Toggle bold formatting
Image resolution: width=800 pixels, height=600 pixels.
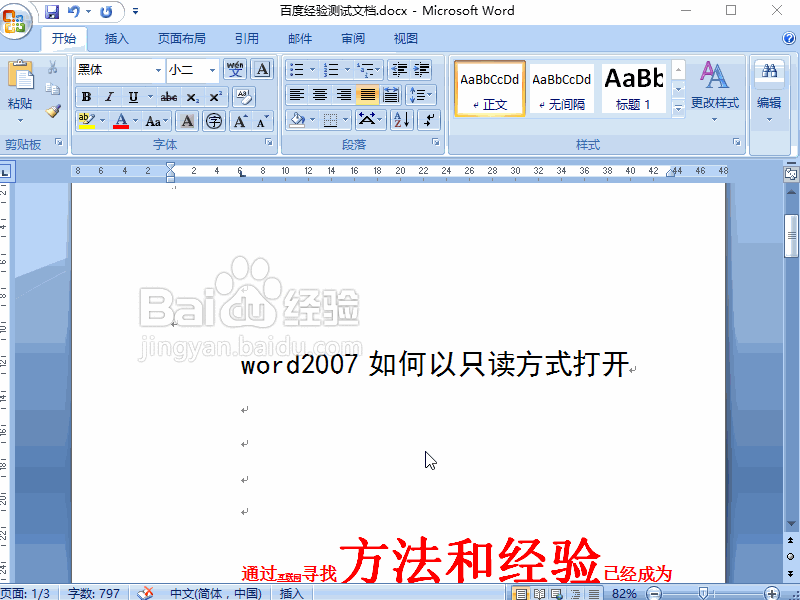pos(86,96)
